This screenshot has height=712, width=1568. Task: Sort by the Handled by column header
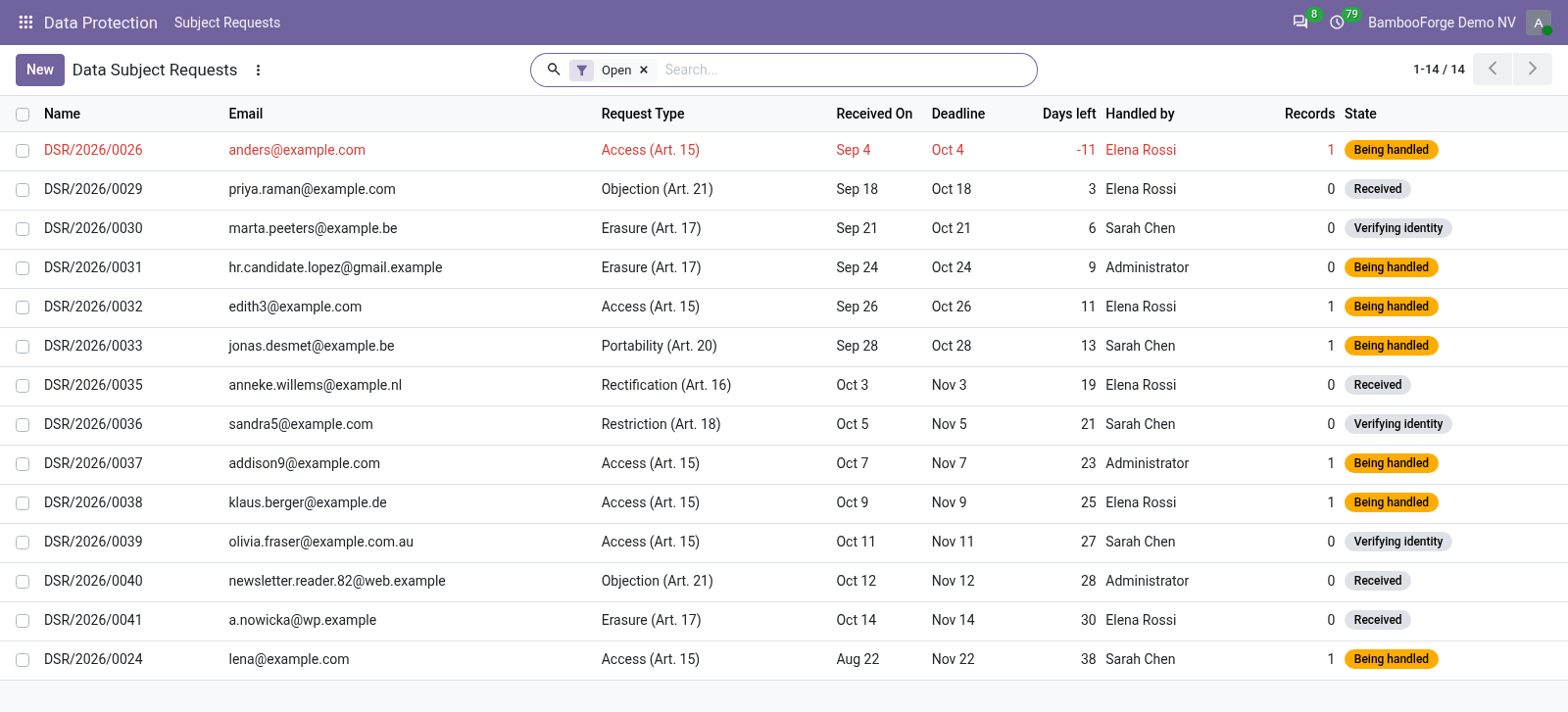click(1140, 114)
